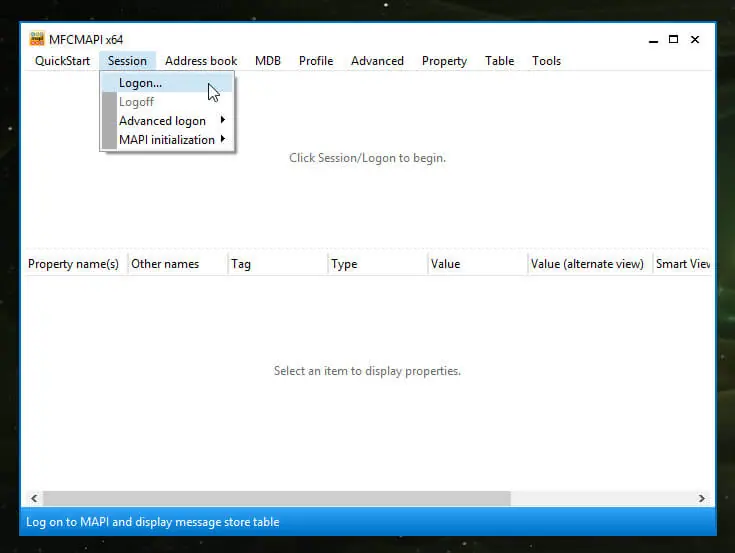The image size is (735, 553).
Task: Minimize the MFCMAPI window
Action: [653, 40]
